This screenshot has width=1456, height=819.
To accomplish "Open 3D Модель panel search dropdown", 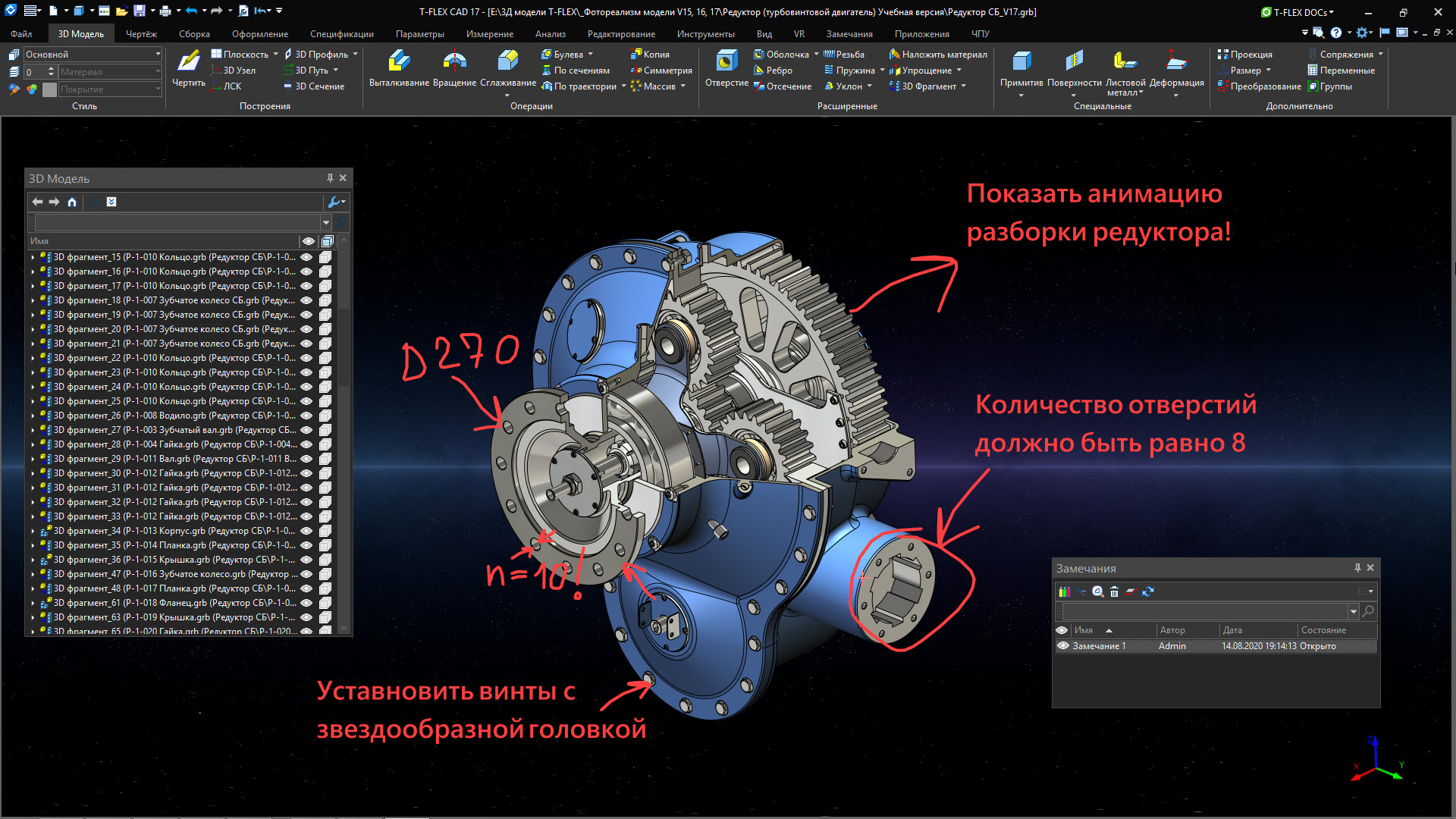I will tap(326, 222).
